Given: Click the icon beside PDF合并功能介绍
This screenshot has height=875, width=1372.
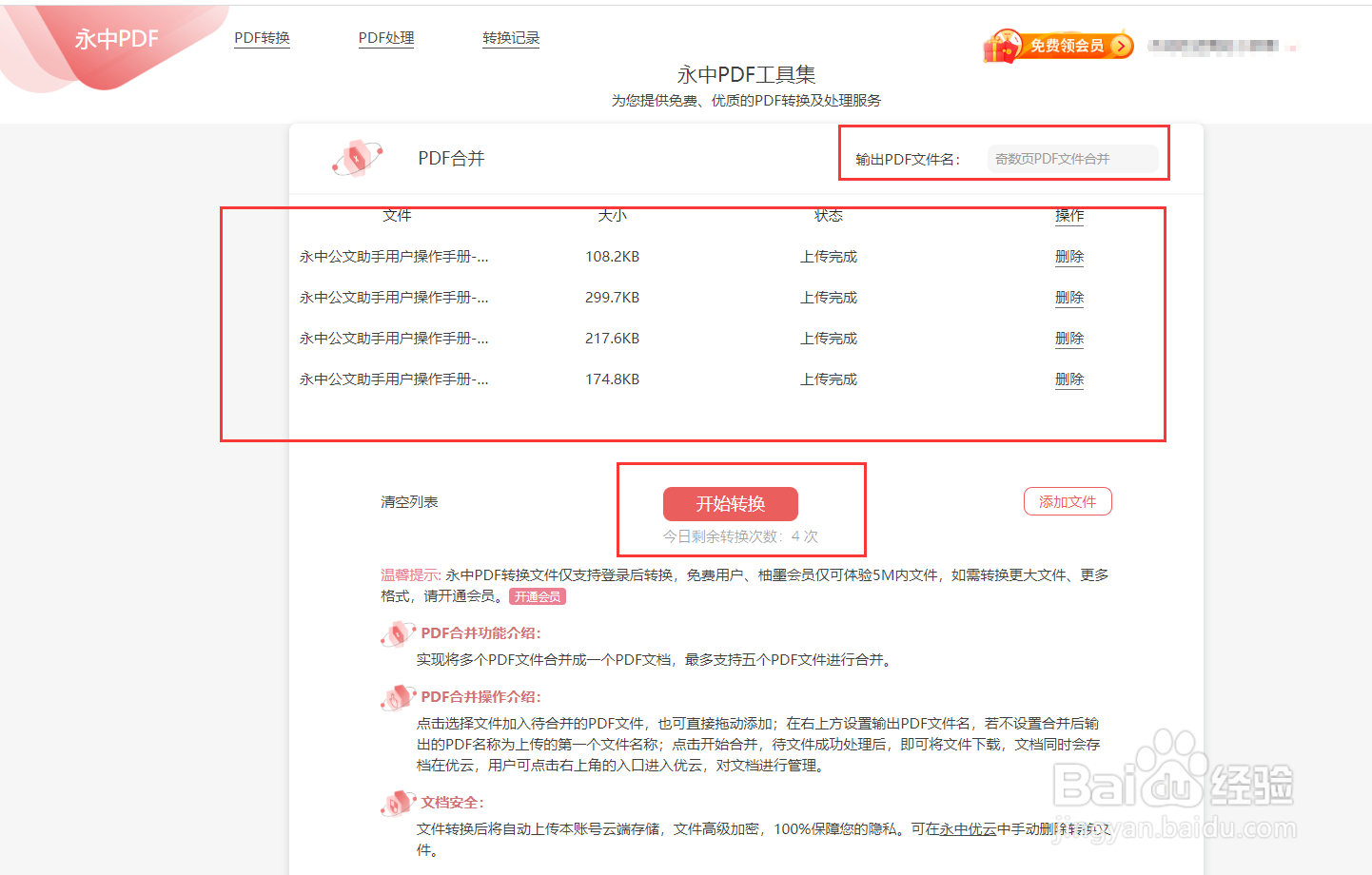Looking at the screenshot, I should pyautogui.click(x=398, y=633).
